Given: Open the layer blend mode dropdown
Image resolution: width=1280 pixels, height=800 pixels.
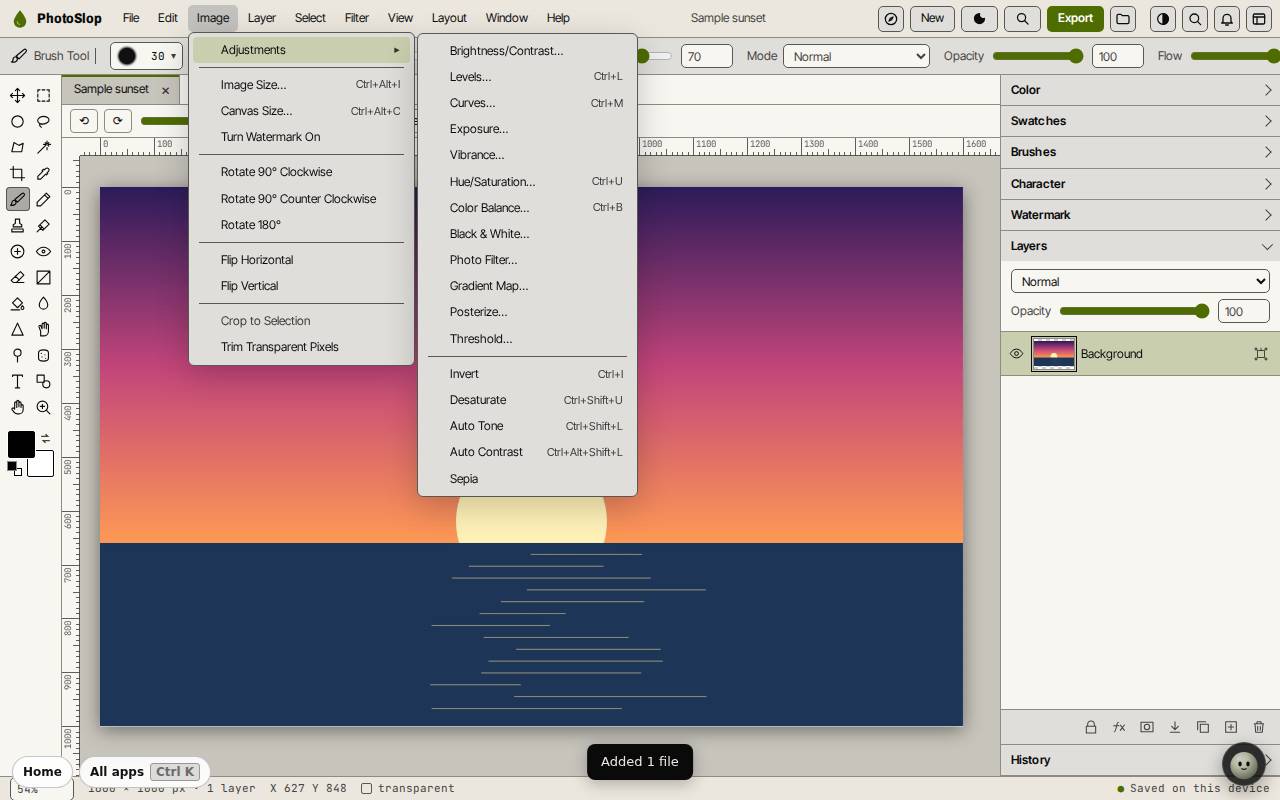Looking at the screenshot, I should point(1140,282).
